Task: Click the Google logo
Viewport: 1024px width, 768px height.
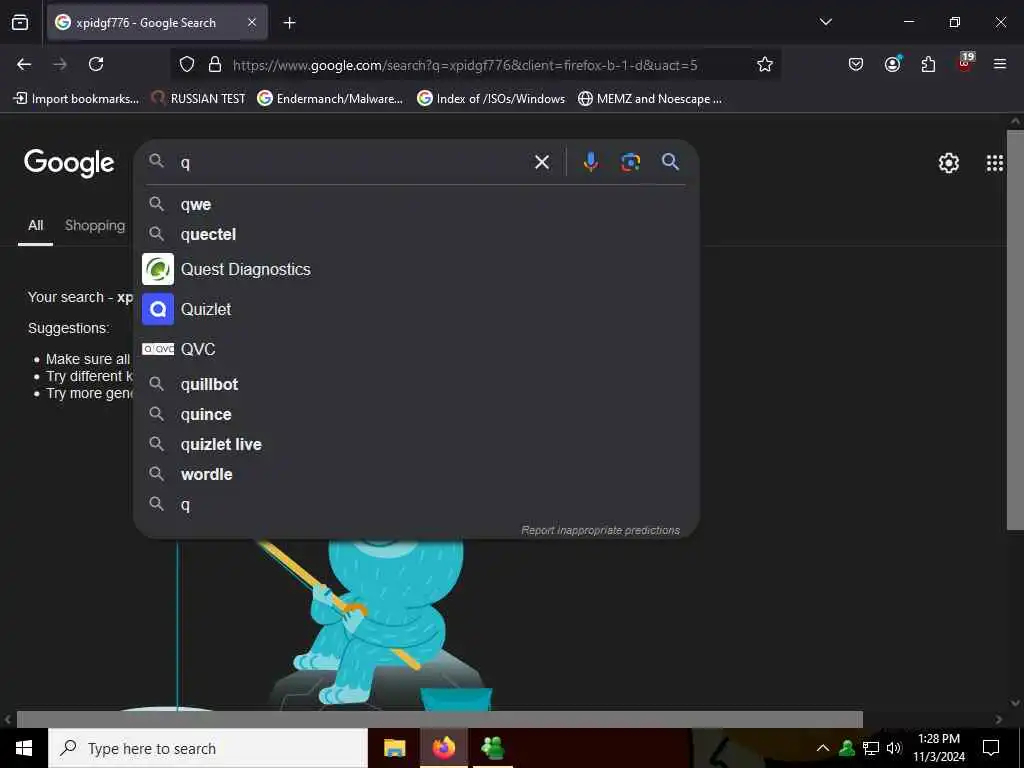Action: pyautogui.click(x=69, y=163)
